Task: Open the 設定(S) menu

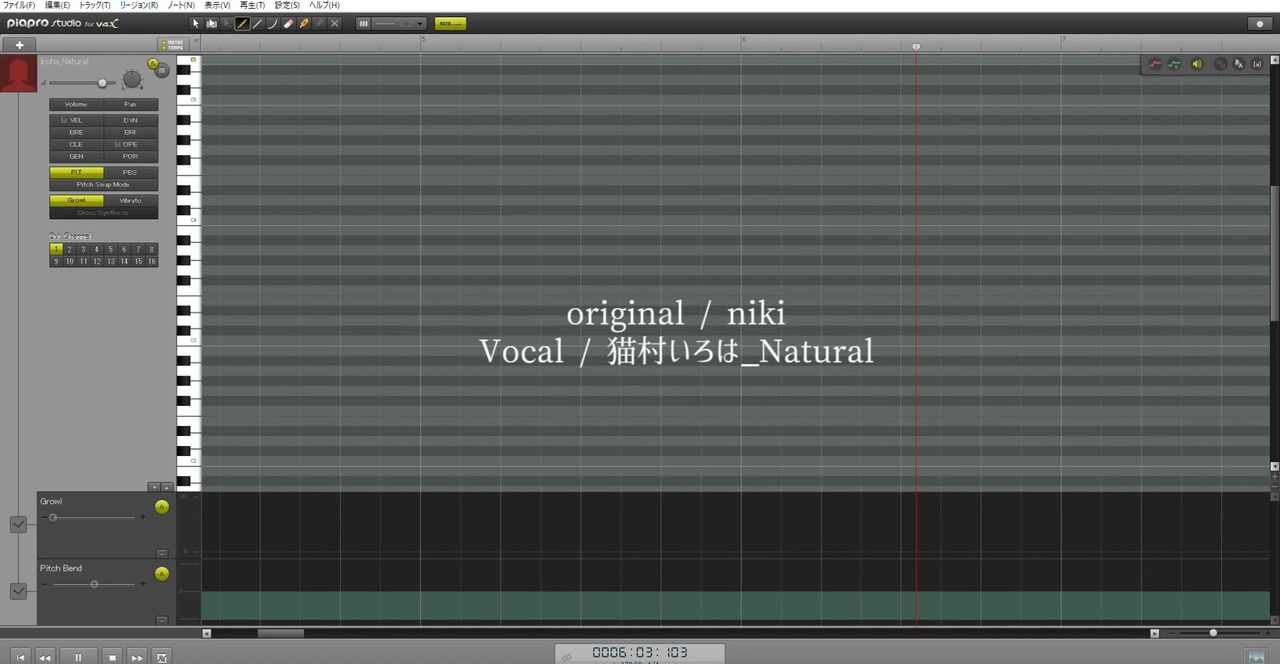Action: (287, 5)
